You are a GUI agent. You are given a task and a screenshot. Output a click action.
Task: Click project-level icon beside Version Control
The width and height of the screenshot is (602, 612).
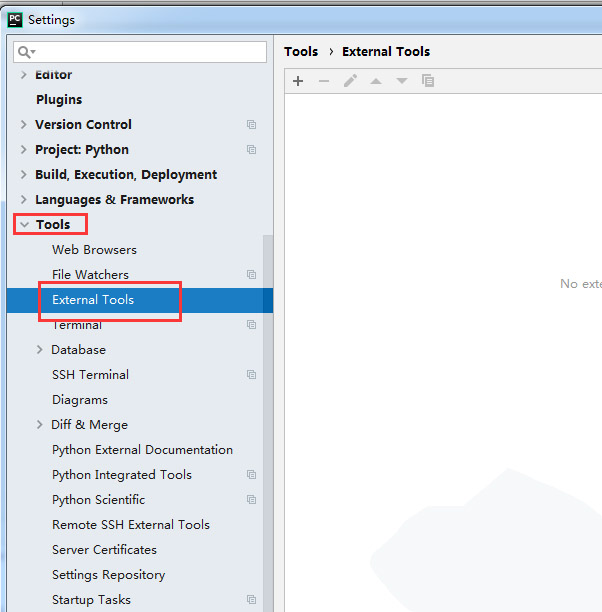(251, 125)
